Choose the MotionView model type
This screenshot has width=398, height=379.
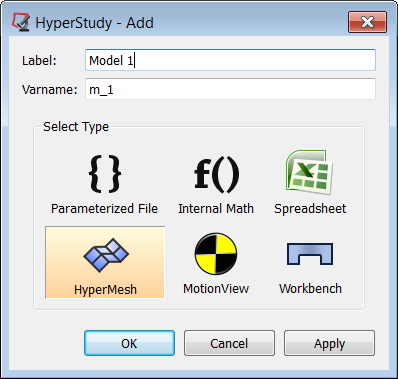coord(216,262)
